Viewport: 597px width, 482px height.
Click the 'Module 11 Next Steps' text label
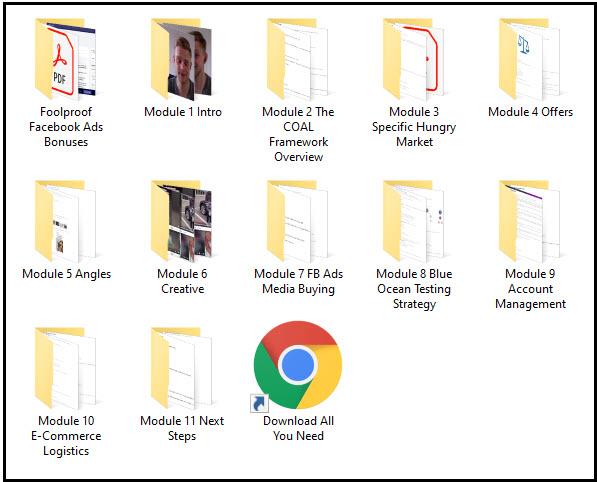182,428
